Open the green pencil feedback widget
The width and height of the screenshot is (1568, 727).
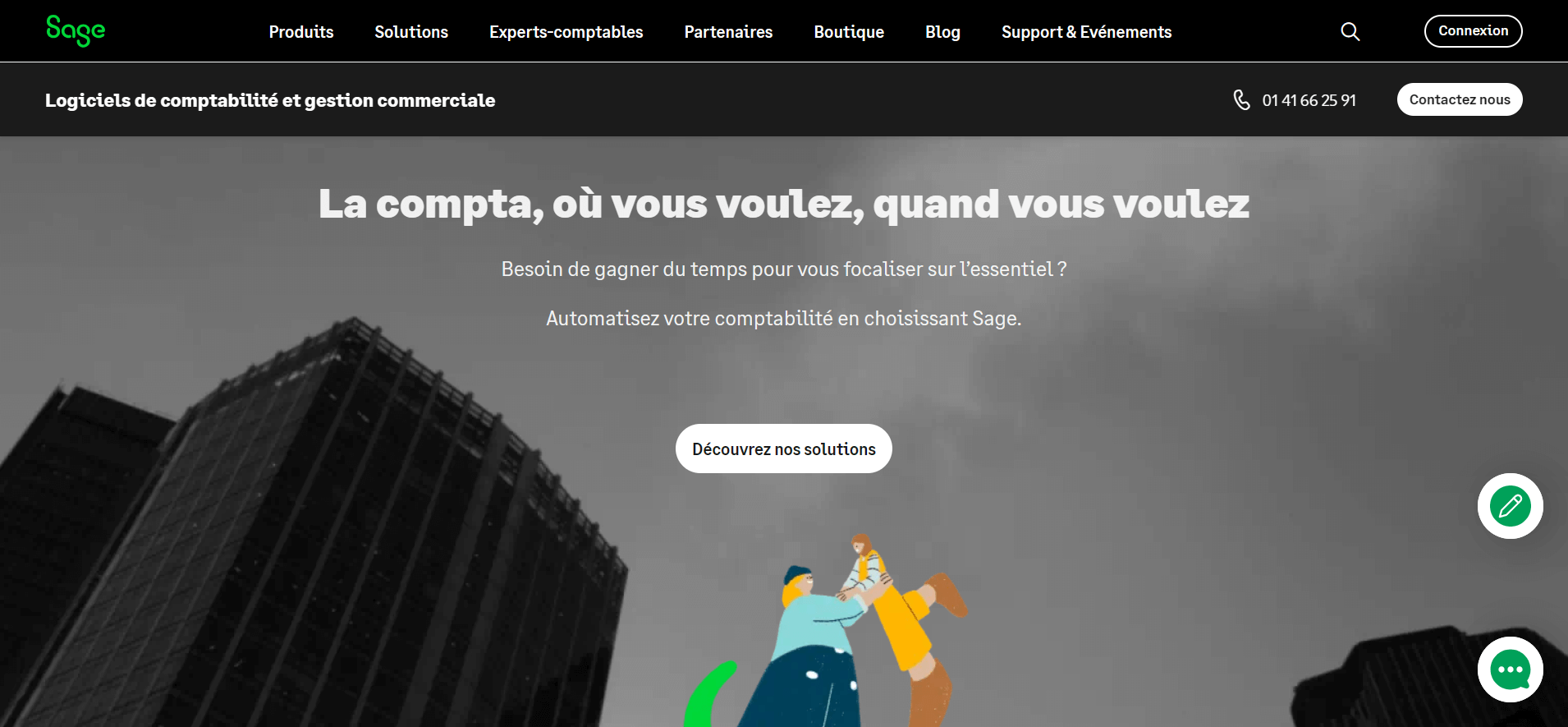pos(1511,506)
